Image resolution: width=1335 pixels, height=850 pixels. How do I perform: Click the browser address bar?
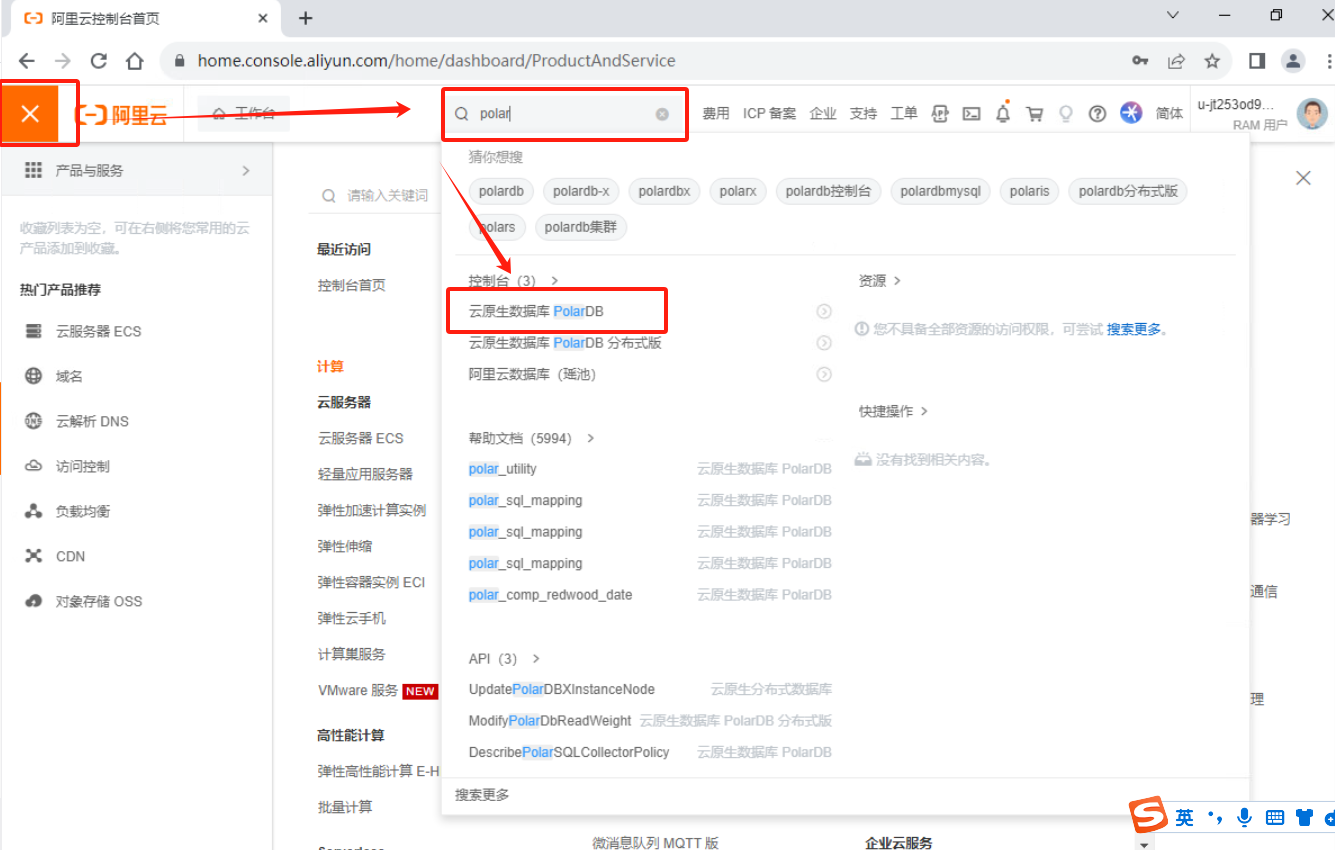tap(640, 61)
